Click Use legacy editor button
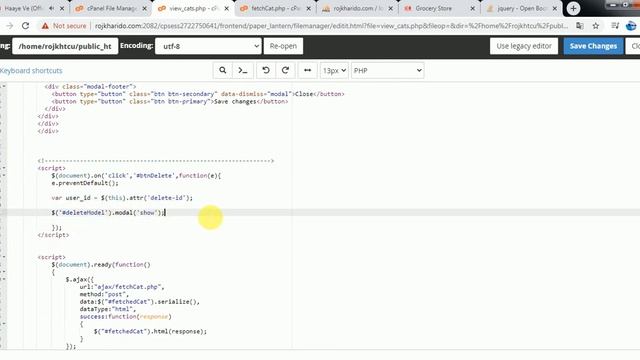 [524, 46]
